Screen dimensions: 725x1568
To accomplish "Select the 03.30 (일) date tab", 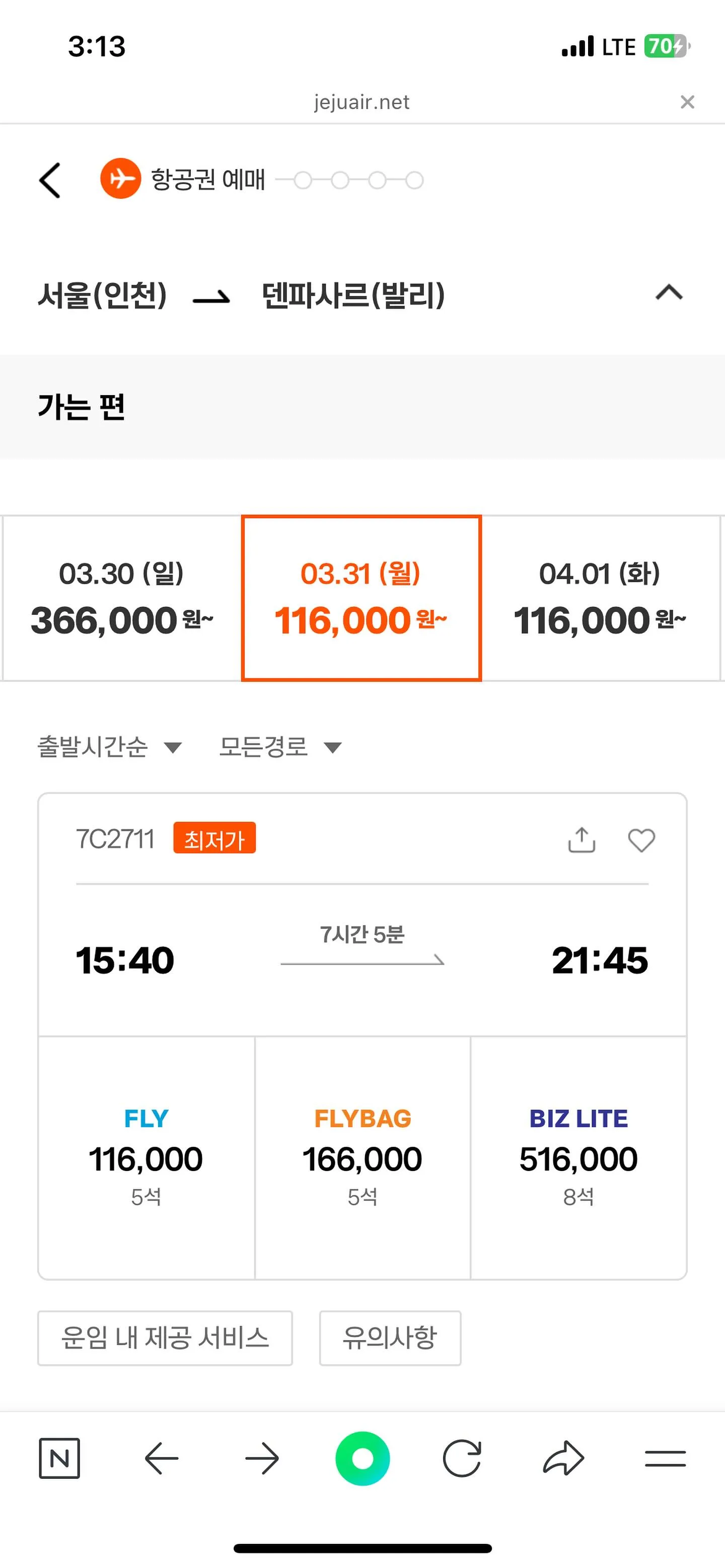I will pyautogui.click(x=121, y=596).
